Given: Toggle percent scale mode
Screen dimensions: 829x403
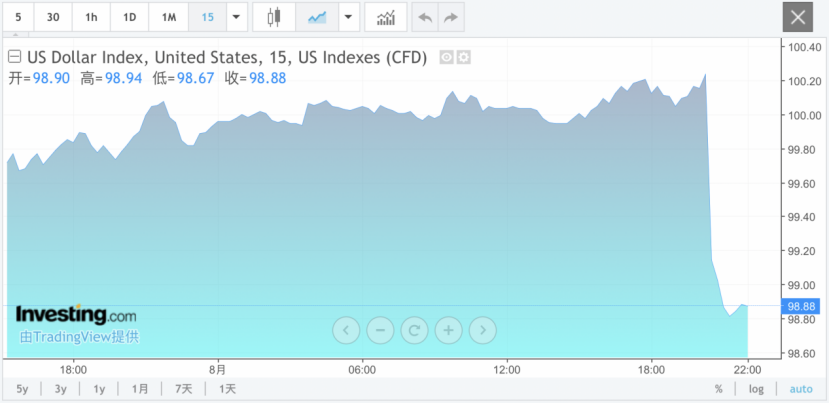Looking at the screenshot, I should pyautogui.click(x=718, y=389).
